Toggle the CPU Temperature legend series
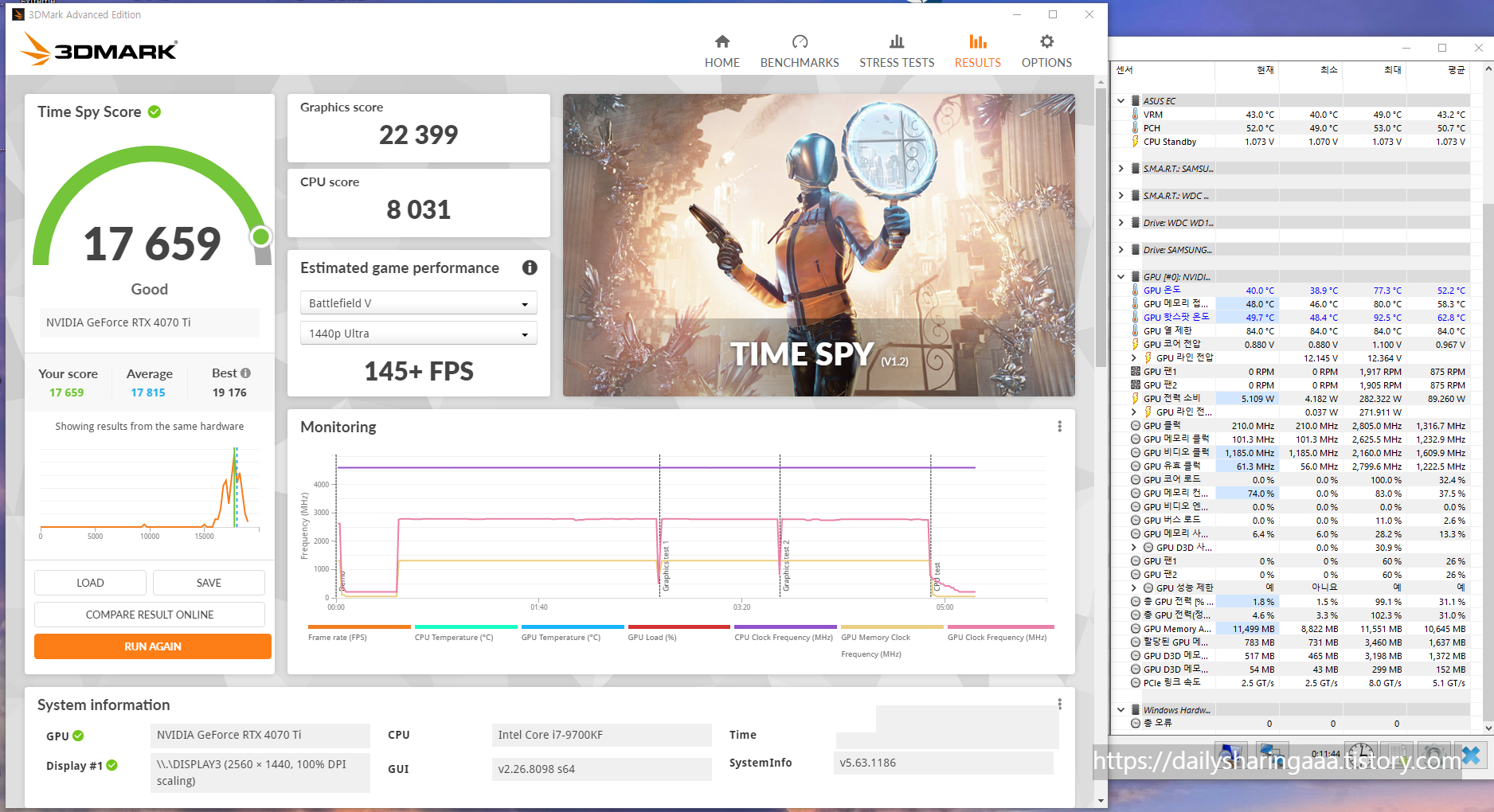The height and width of the screenshot is (812, 1494). pyautogui.click(x=466, y=632)
